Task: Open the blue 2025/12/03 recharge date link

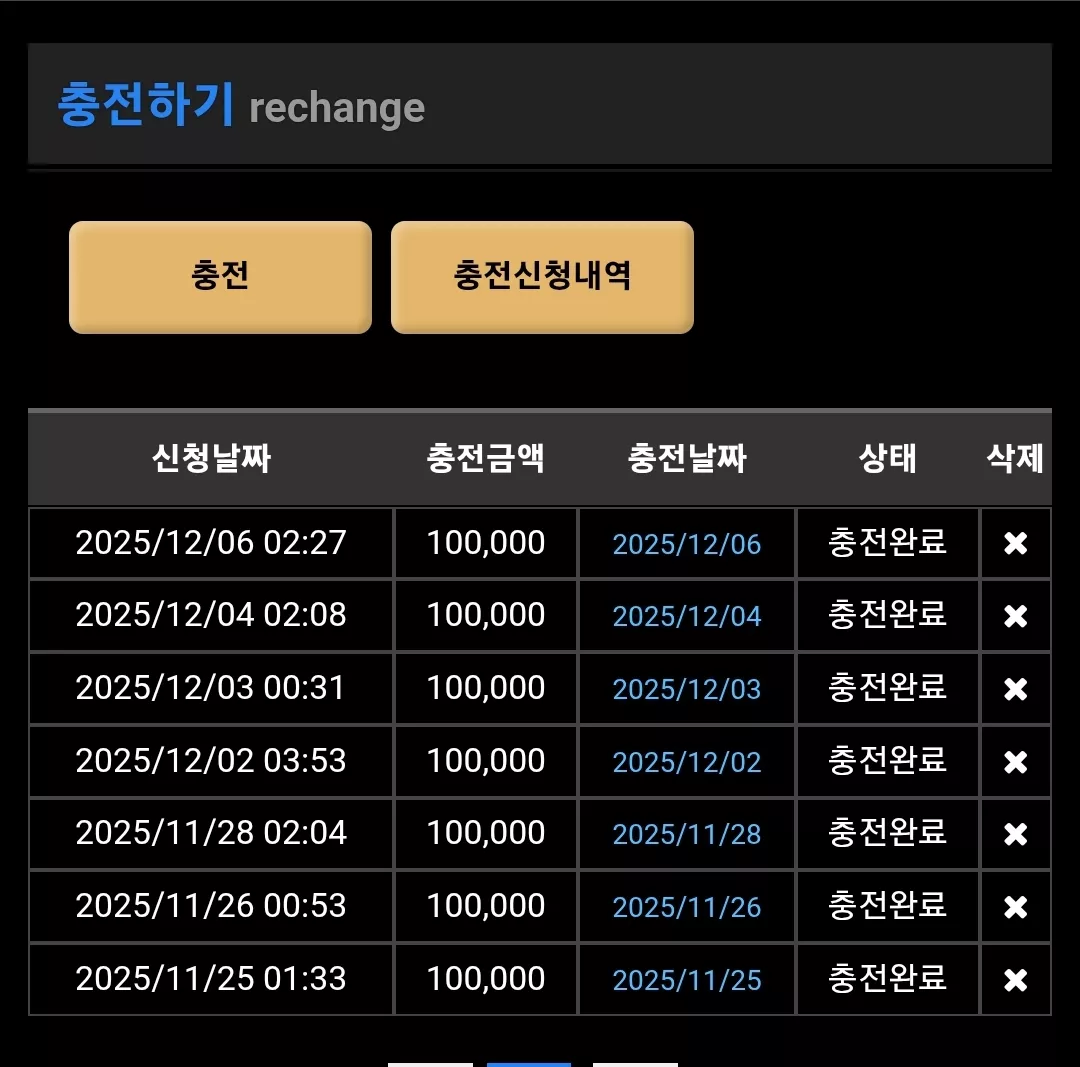Action: pyautogui.click(x=687, y=690)
